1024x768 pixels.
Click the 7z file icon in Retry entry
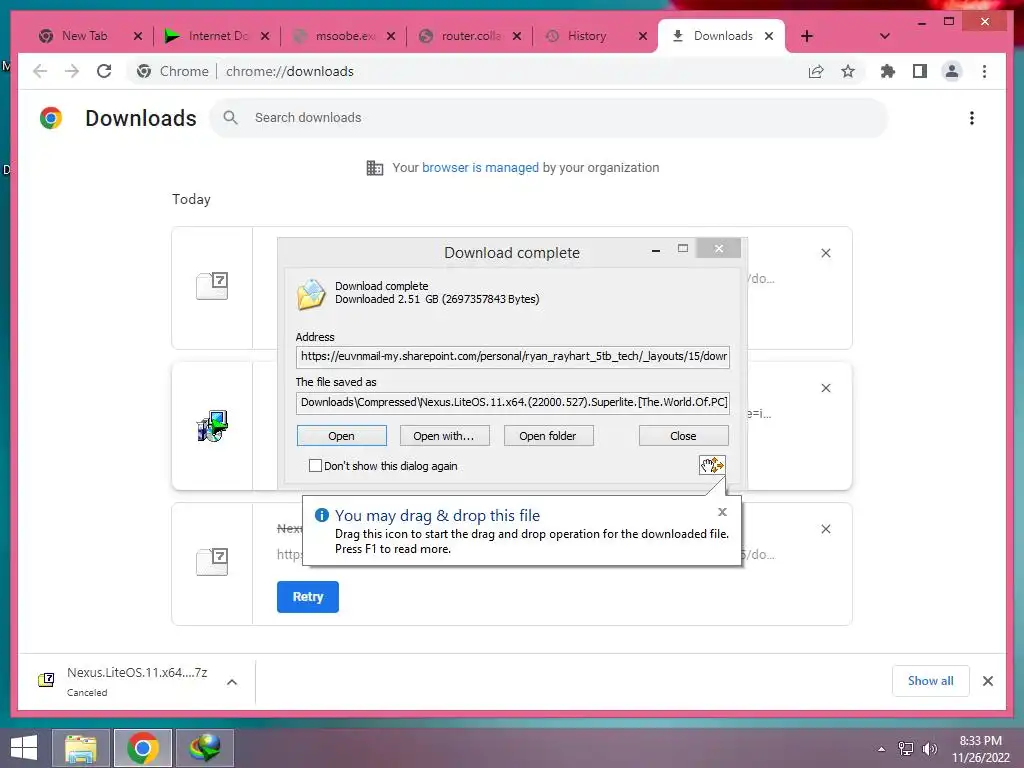212,562
